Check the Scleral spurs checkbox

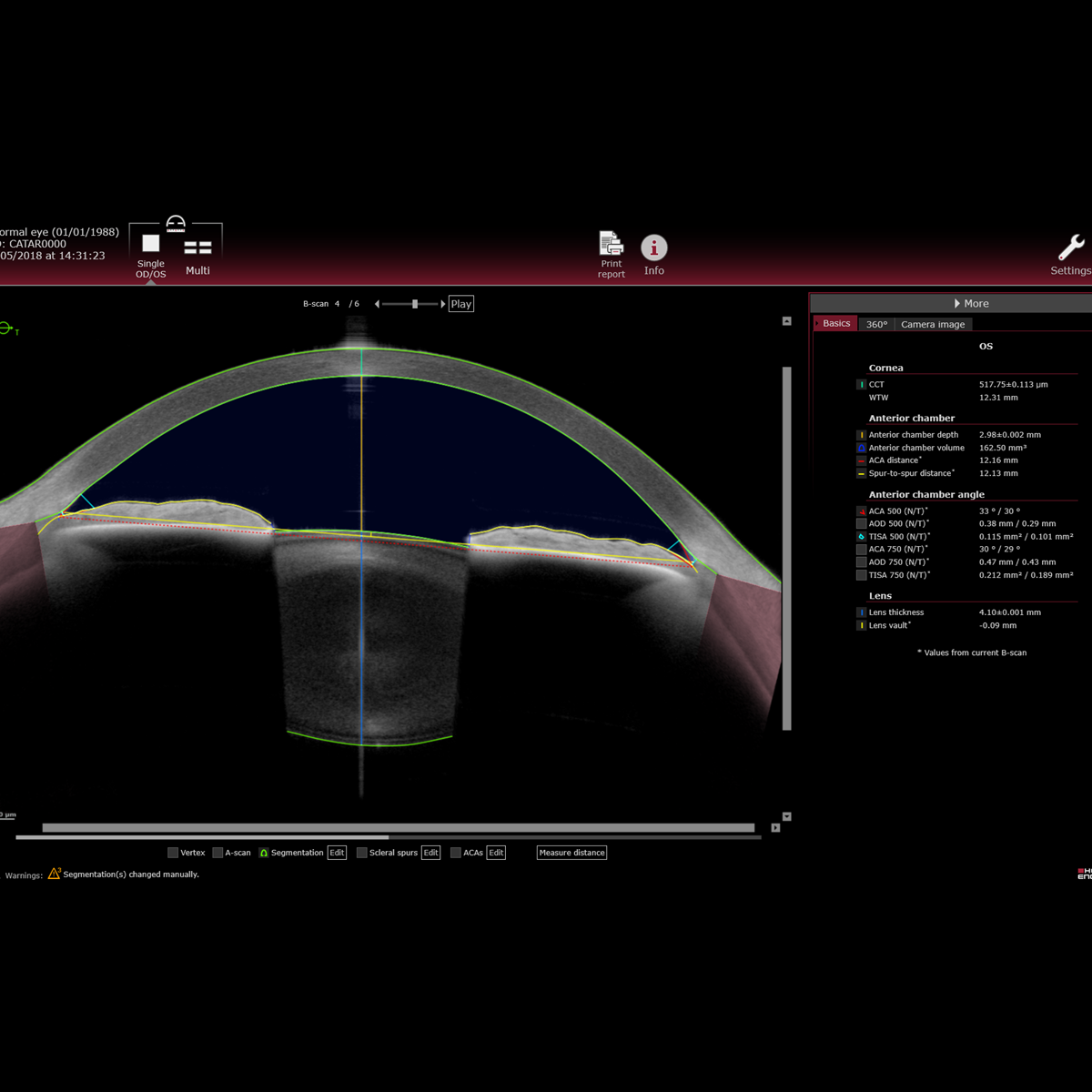click(362, 853)
